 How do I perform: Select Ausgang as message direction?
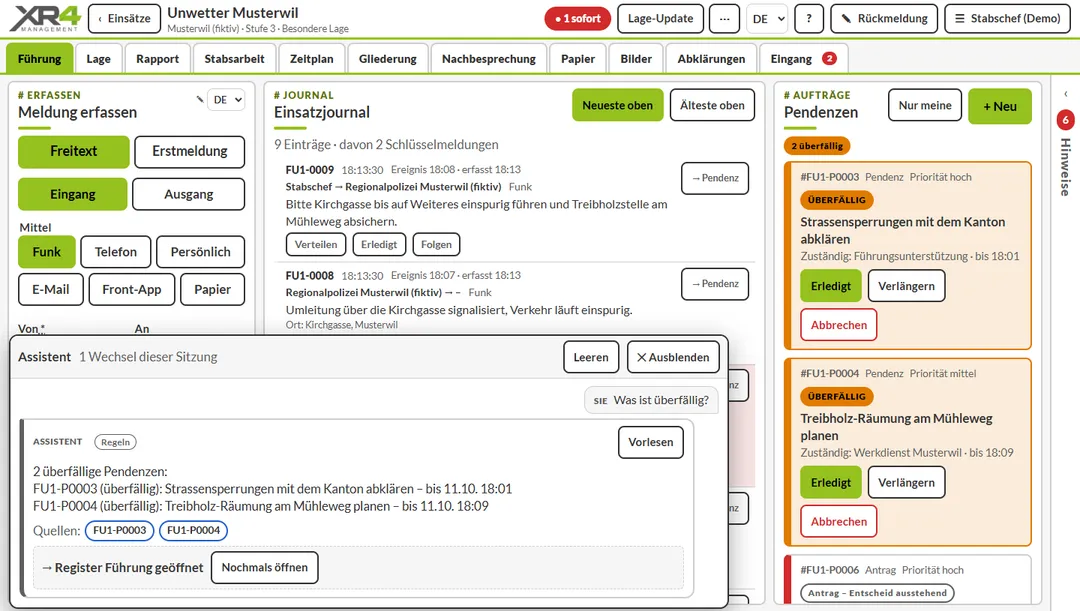click(188, 194)
